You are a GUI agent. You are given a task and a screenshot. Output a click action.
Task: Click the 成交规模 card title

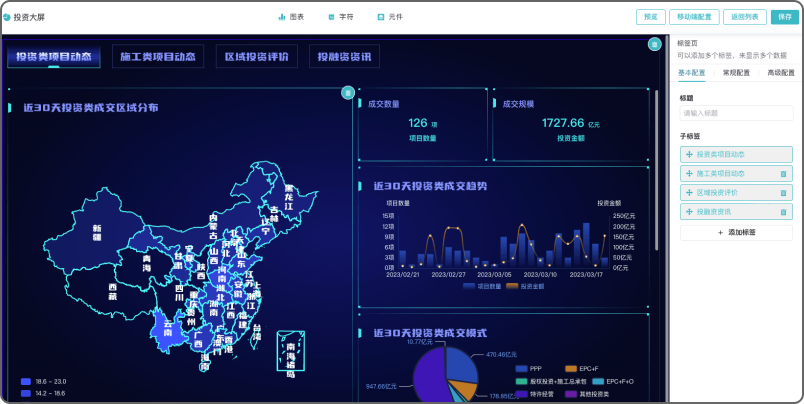pyautogui.click(x=518, y=104)
